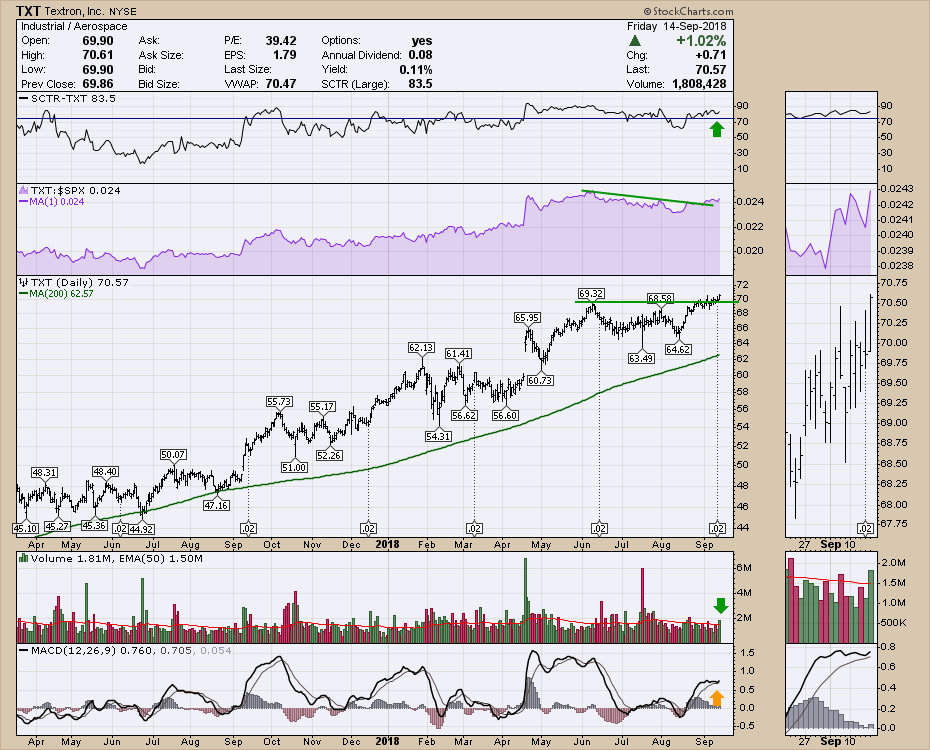Click the 69.32 peak price label

(x=591, y=293)
